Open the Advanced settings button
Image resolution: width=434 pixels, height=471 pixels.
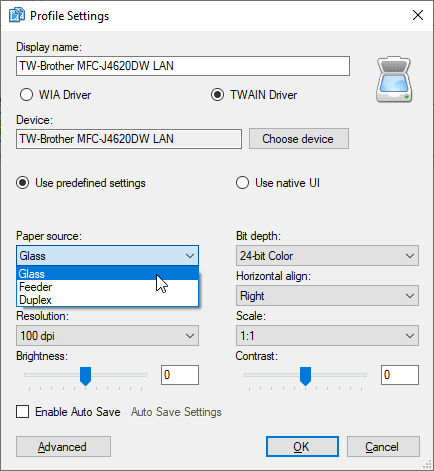(63, 447)
